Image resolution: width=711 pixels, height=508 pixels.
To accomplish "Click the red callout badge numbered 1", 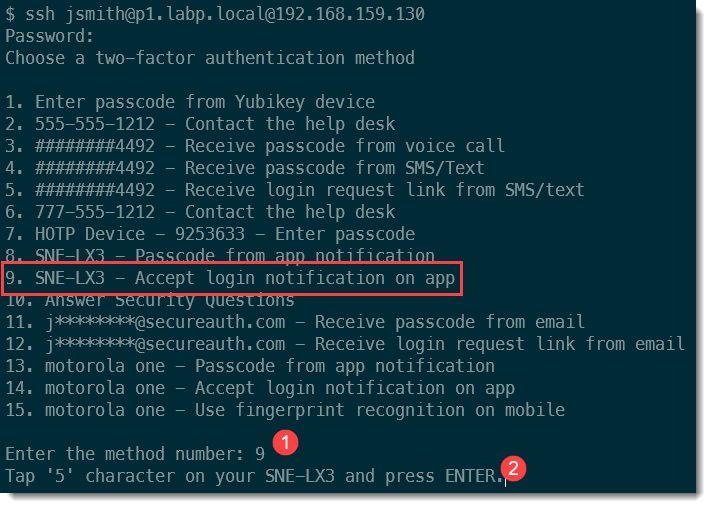I will (287, 441).
